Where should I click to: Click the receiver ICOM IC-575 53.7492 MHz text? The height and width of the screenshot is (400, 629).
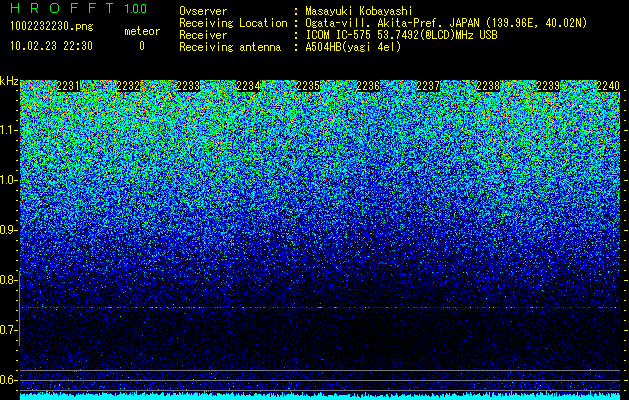pyautogui.click(x=401, y=35)
